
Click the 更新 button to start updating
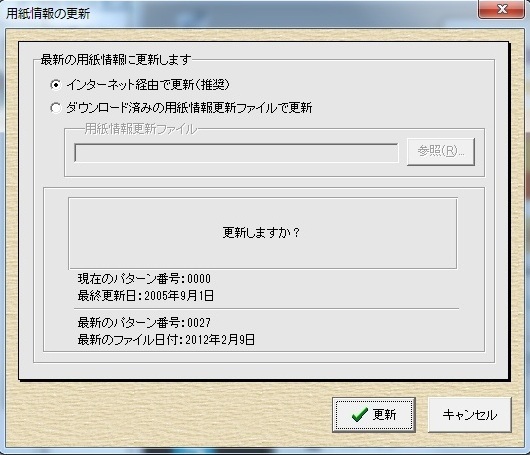(x=374, y=415)
